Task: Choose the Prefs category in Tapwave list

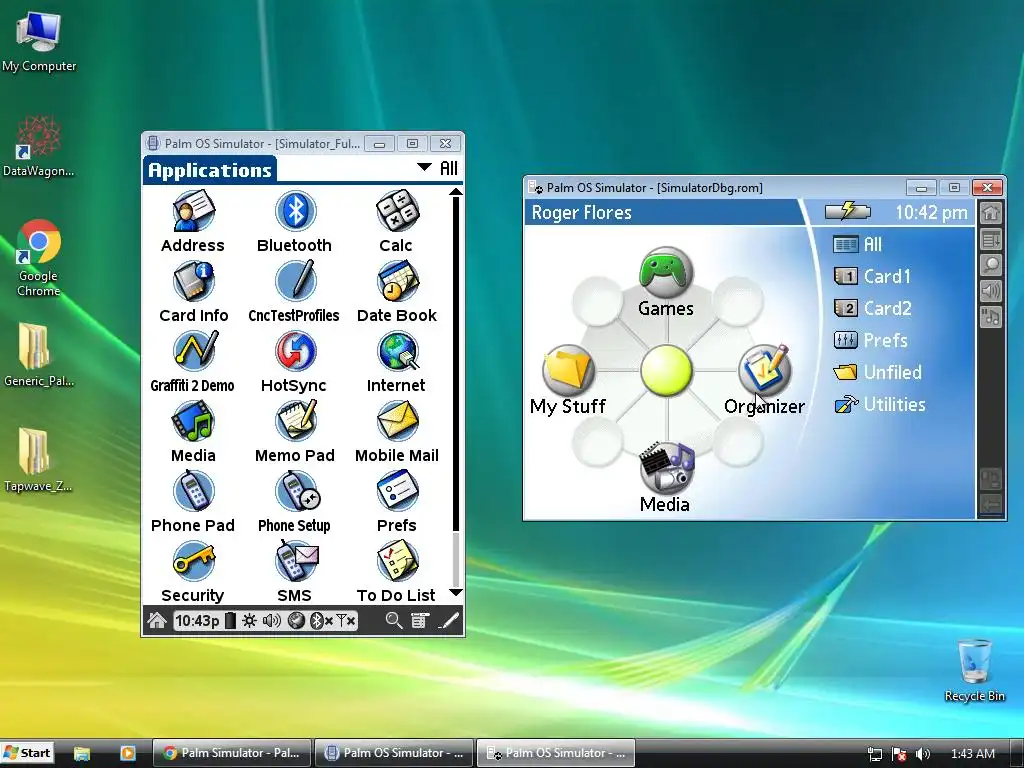Action: click(871, 340)
